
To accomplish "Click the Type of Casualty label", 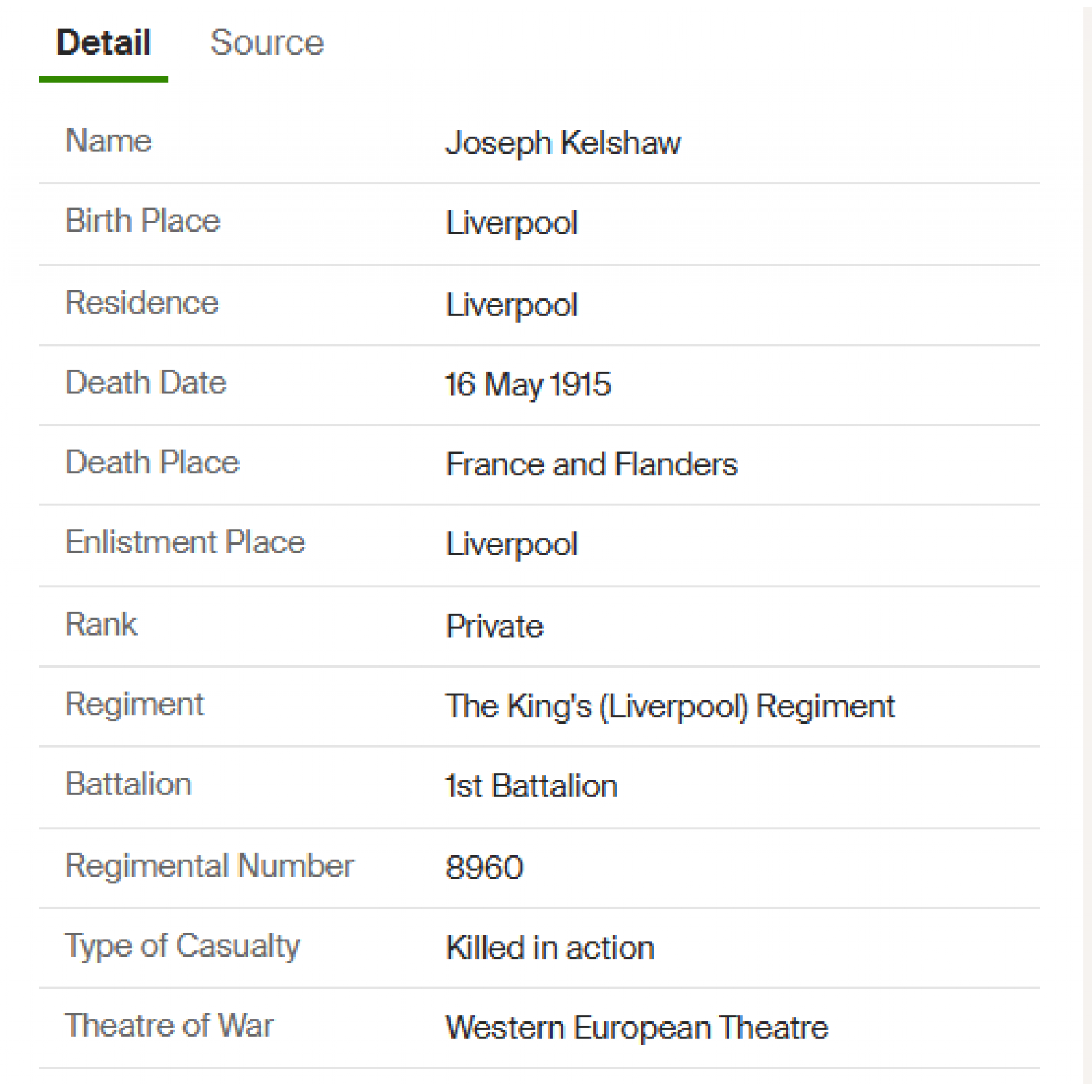I will pos(182,946).
